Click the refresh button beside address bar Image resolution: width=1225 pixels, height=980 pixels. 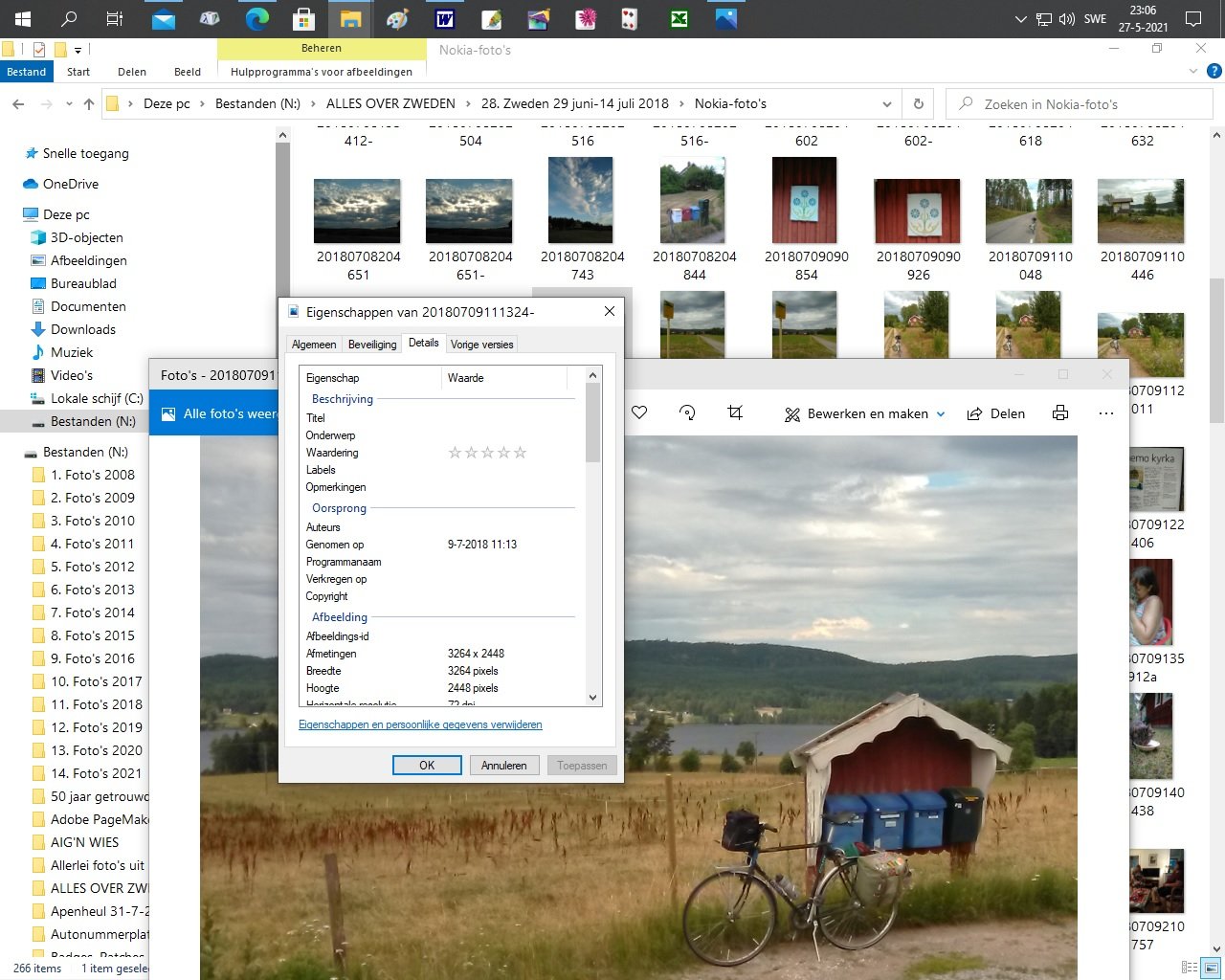[919, 104]
